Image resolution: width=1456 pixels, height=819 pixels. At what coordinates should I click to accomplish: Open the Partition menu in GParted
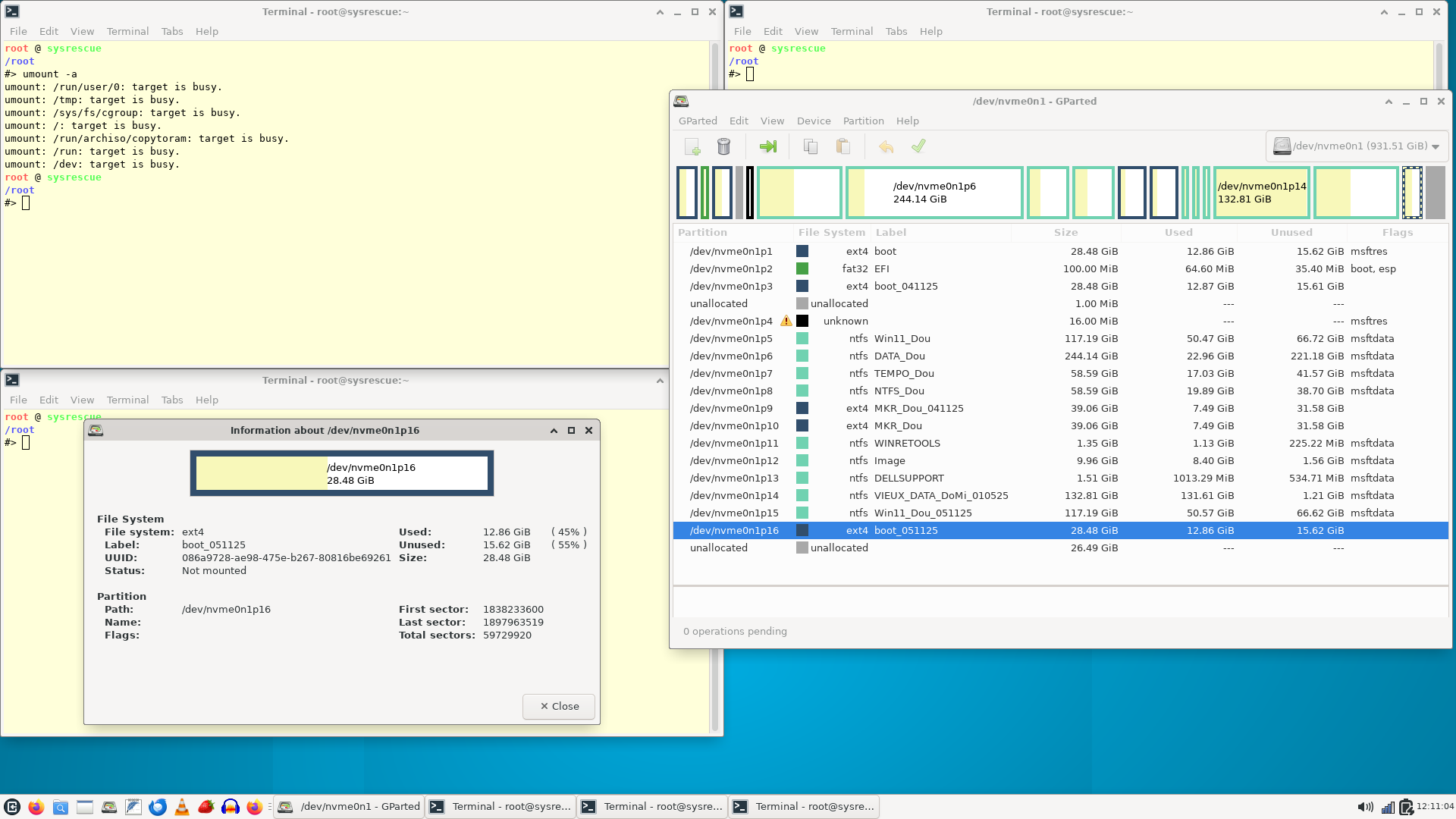tap(863, 121)
